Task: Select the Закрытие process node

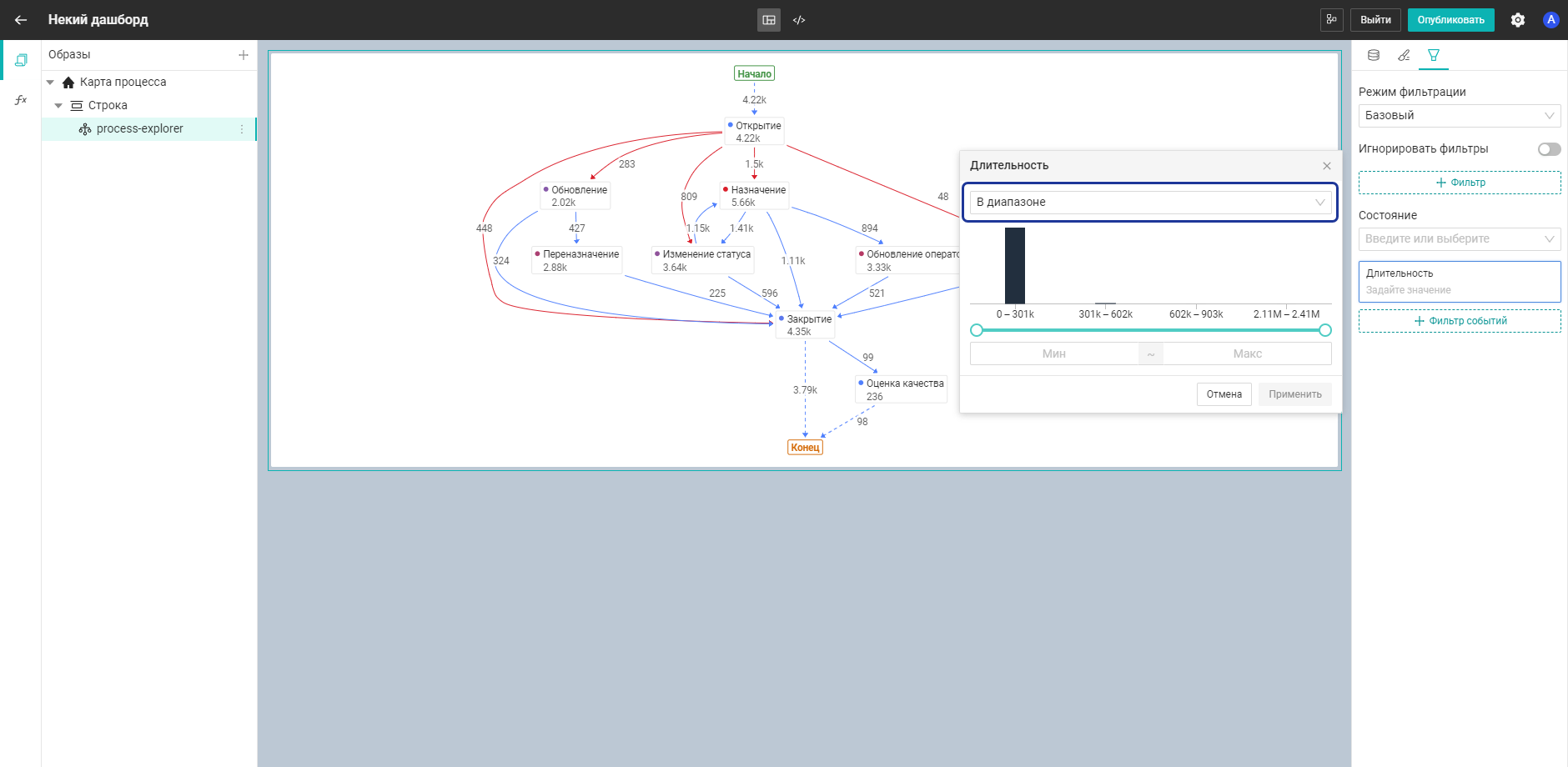Action: pos(805,325)
